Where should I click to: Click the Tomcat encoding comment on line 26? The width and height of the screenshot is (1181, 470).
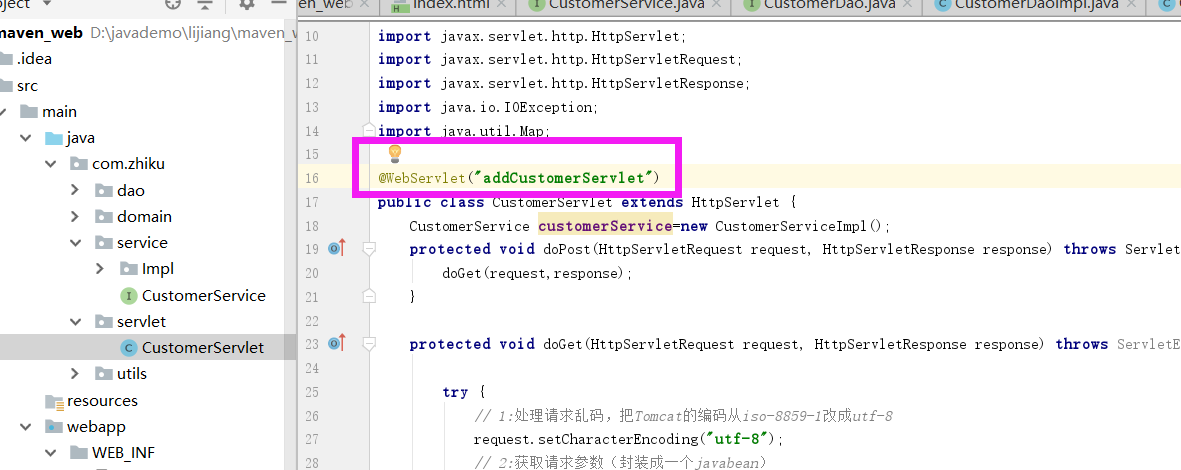pos(683,416)
